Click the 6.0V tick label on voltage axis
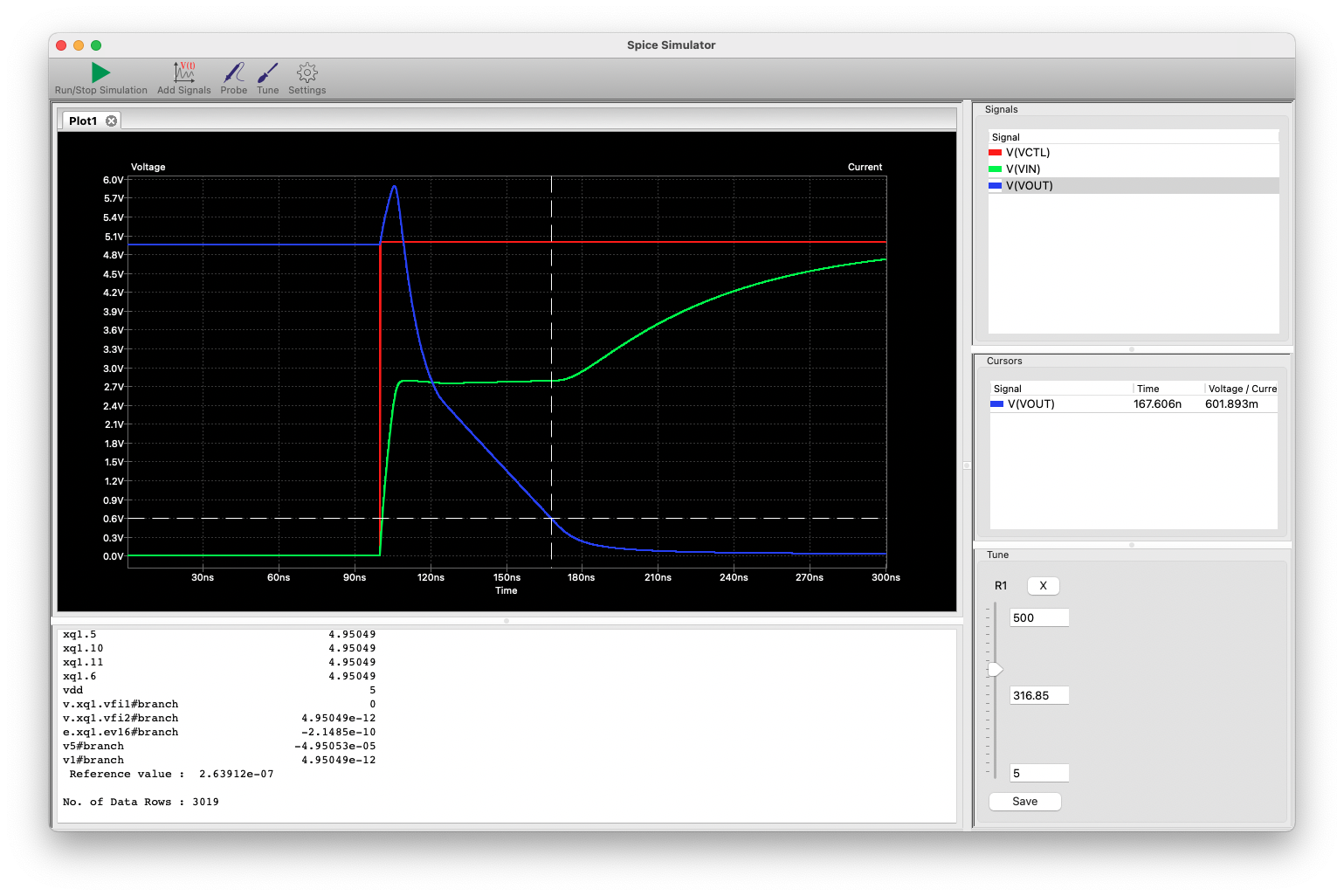 114,180
